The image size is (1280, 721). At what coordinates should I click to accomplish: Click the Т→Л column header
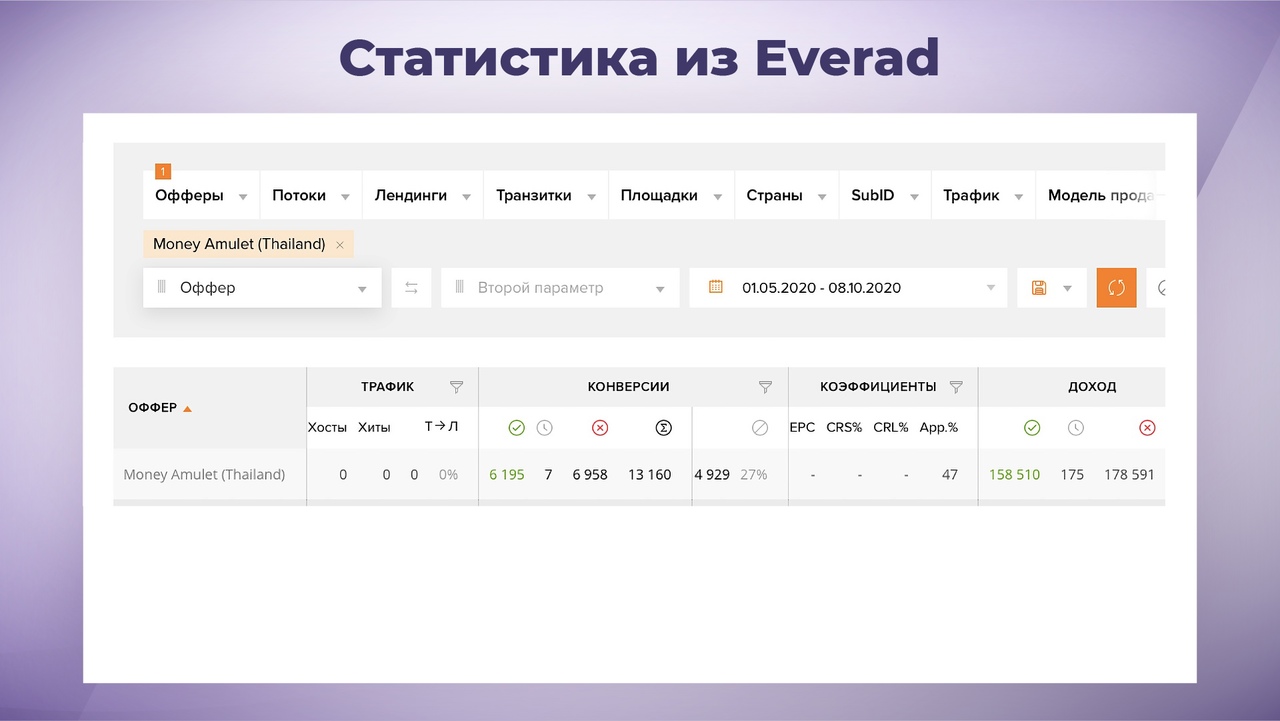441,427
